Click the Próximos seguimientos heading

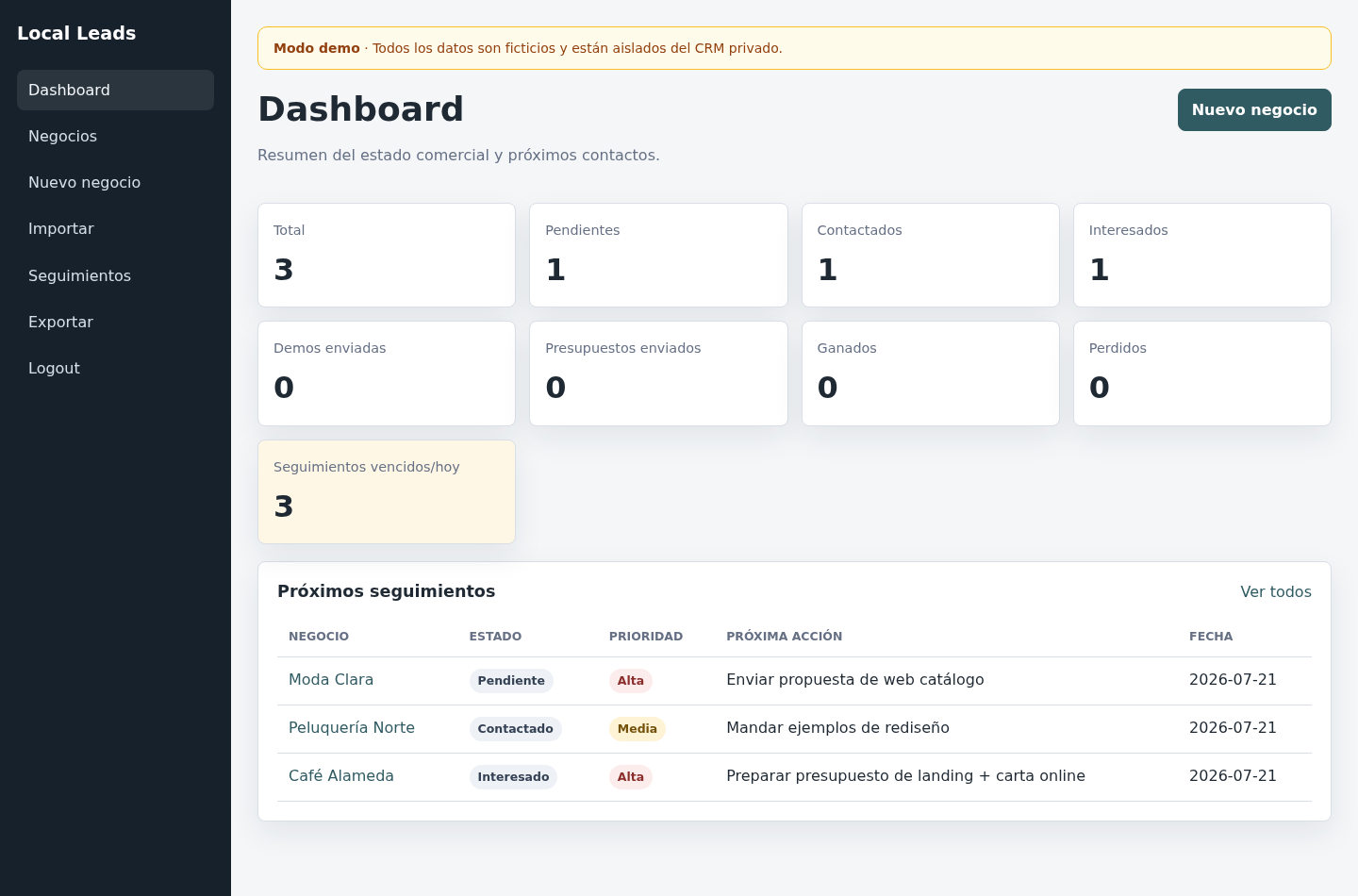[387, 591]
